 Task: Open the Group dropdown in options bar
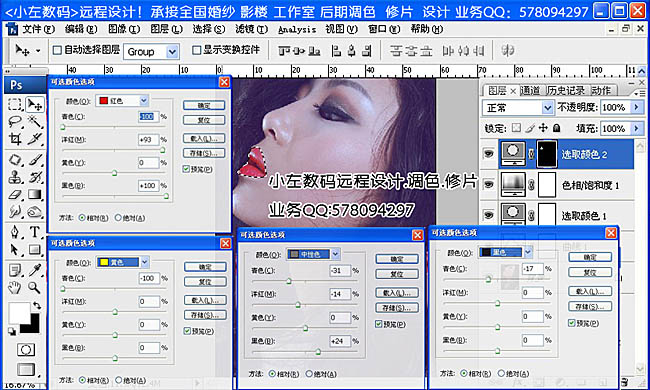[172, 52]
